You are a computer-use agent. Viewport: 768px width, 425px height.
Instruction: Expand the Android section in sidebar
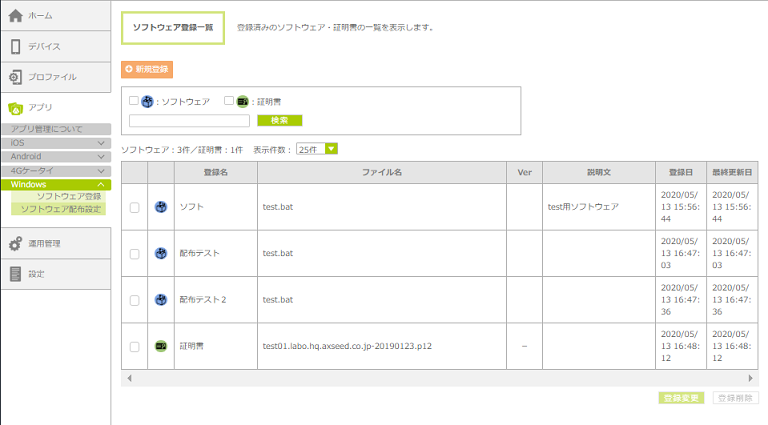pos(55,157)
